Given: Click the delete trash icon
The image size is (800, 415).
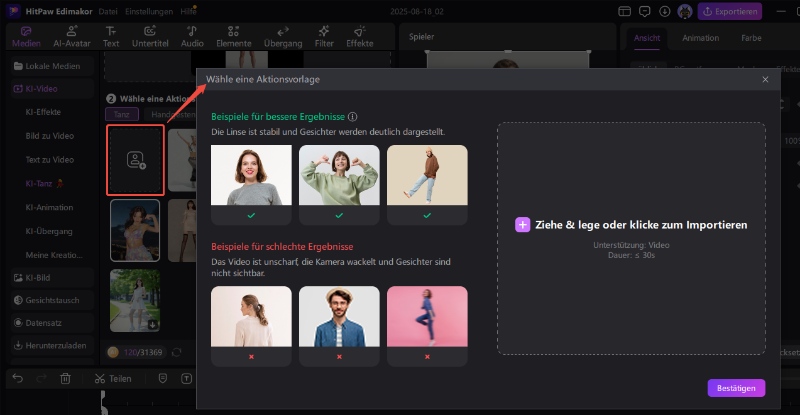Looking at the screenshot, I should point(65,378).
